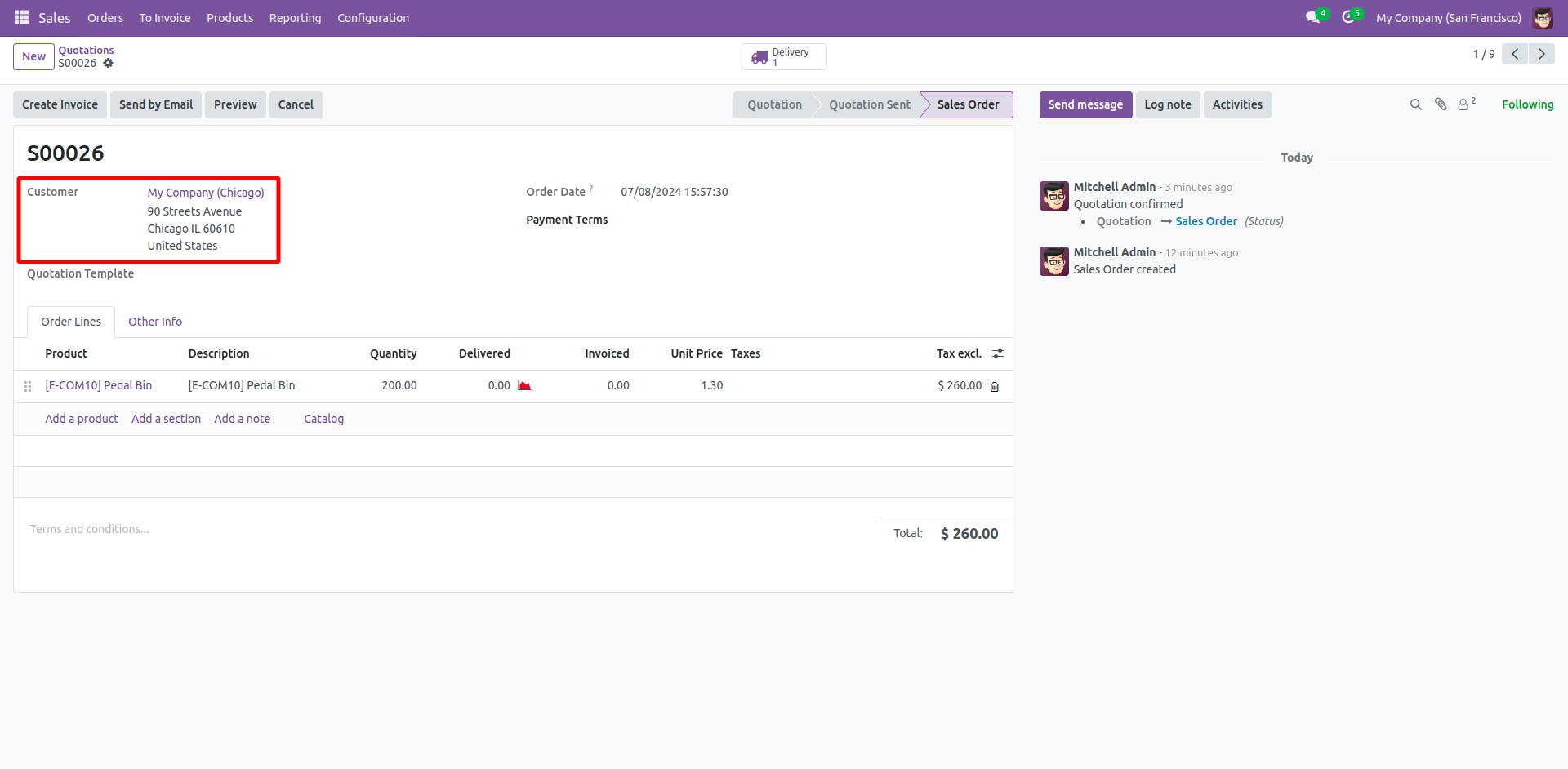
Task: Toggle the Following status
Action: click(x=1527, y=104)
